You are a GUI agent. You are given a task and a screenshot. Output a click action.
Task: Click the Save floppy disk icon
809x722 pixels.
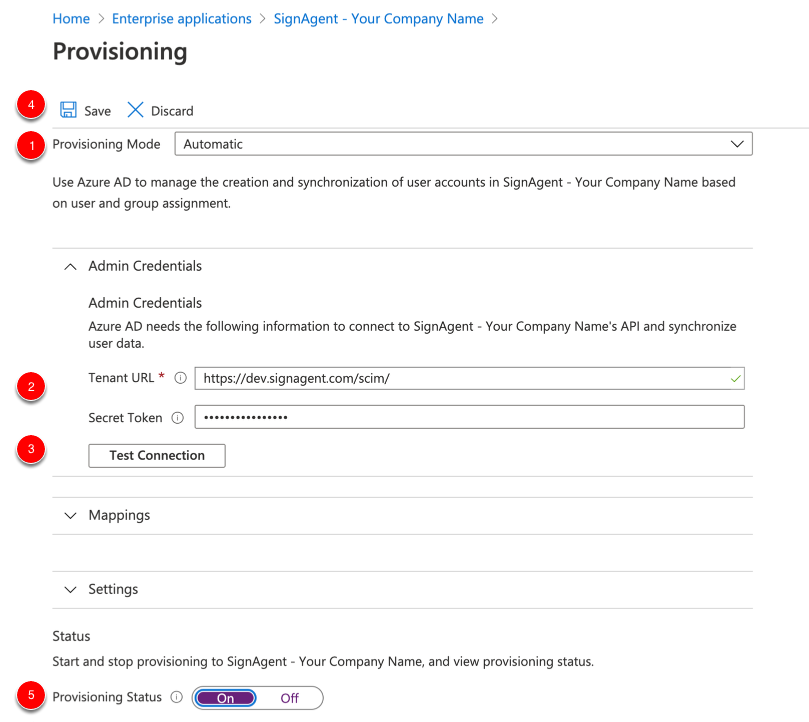(68, 110)
